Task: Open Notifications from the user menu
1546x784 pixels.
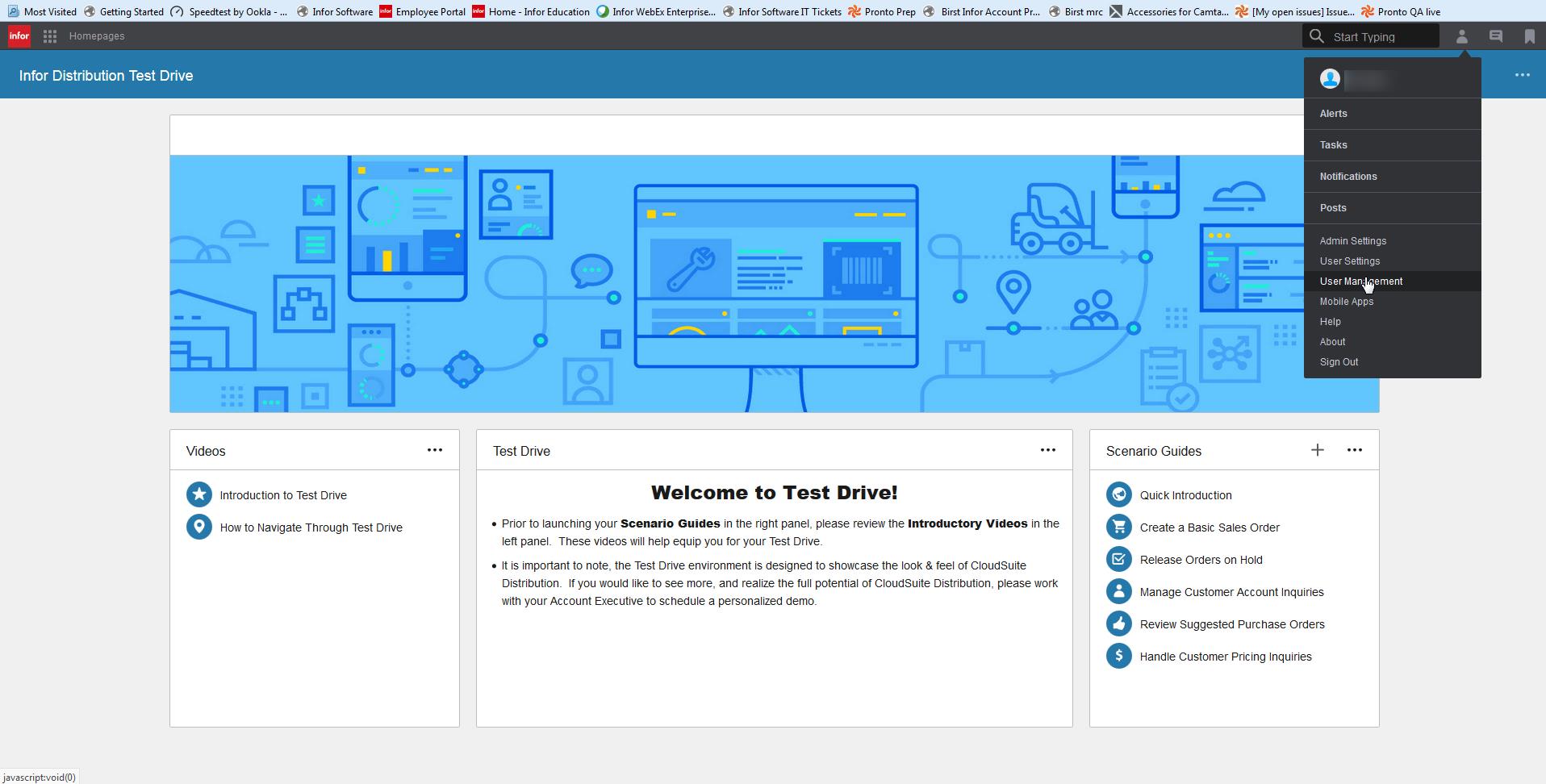Action: pyautogui.click(x=1393, y=177)
